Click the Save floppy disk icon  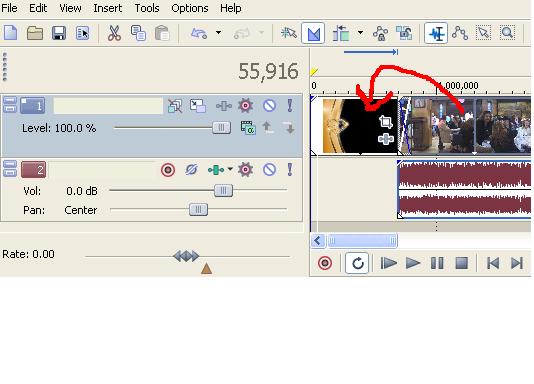(59, 33)
